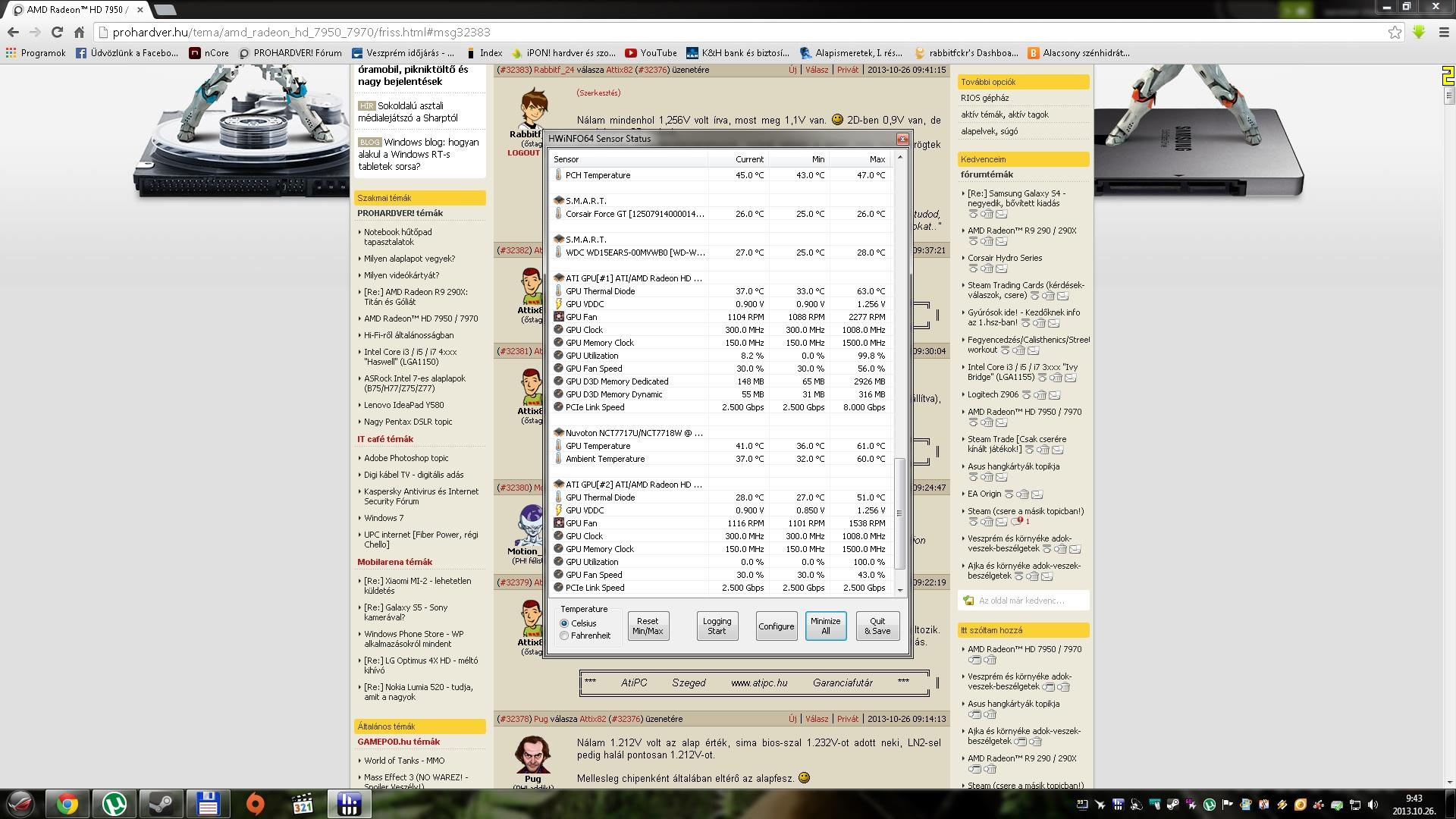Screen dimensions: 1456x819
Task: Click the new-message bubble icon under Steam favorite
Action: [x=1016, y=522]
